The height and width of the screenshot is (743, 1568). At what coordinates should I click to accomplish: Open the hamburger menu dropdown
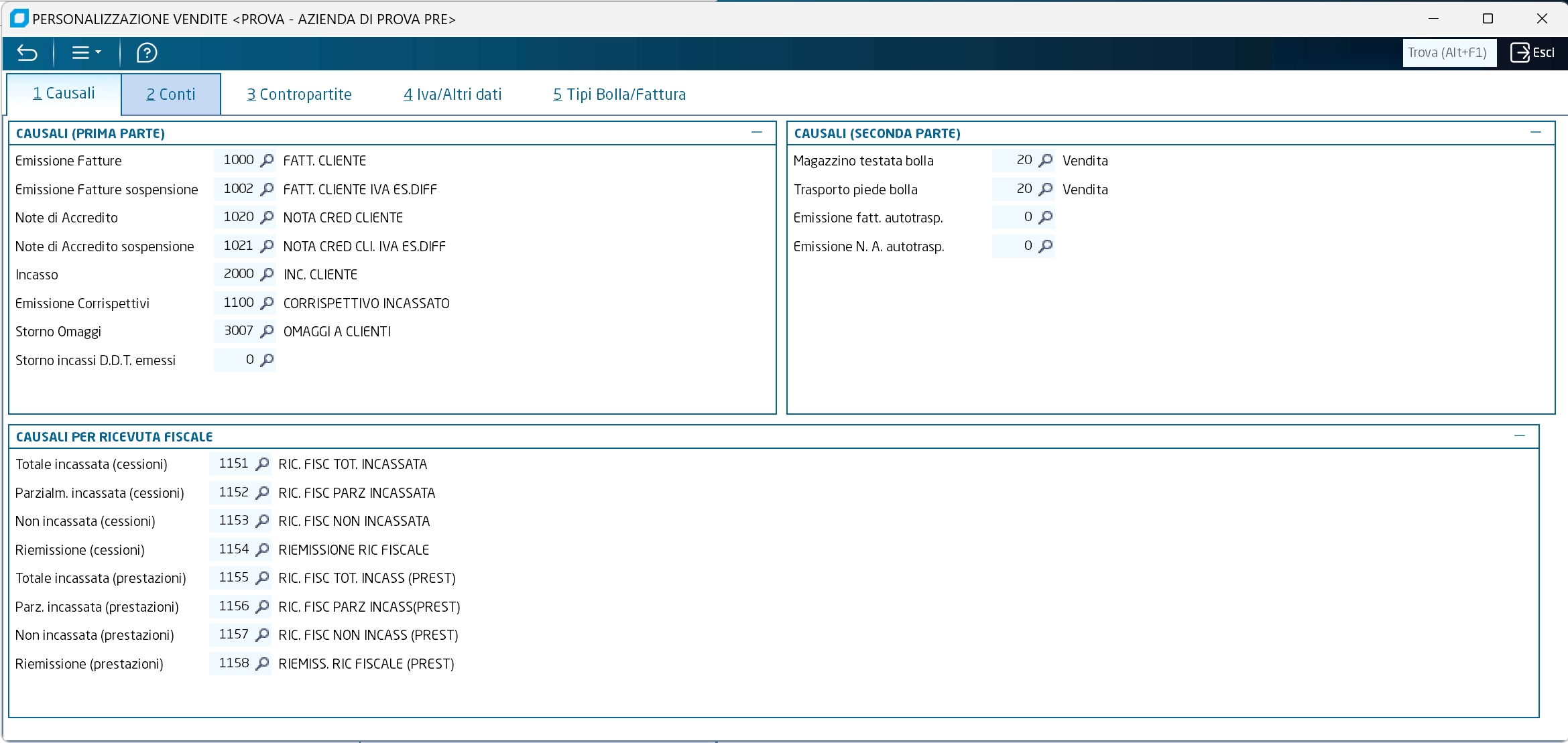pos(86,53)
